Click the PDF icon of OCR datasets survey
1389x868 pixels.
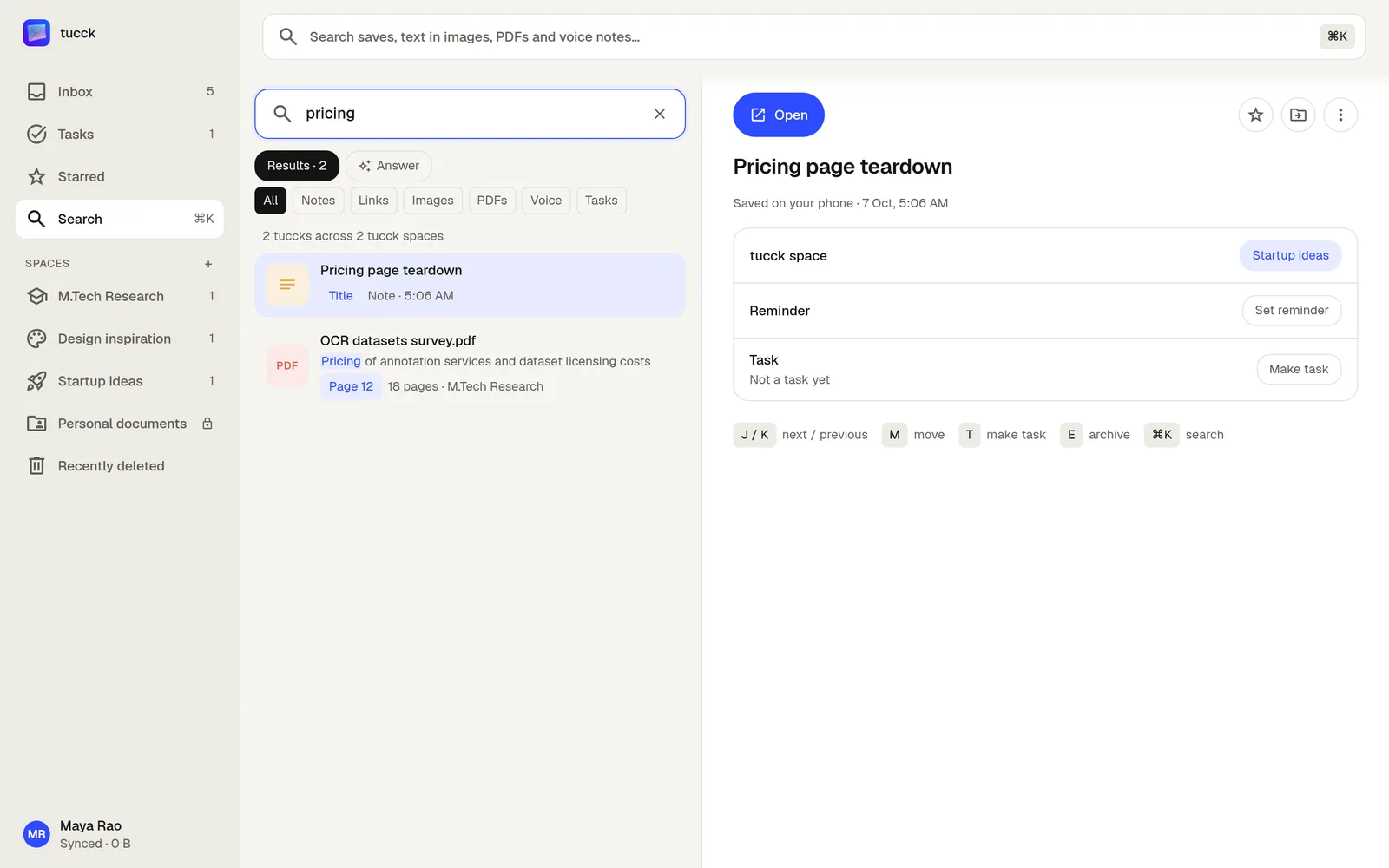(x=287, y=365)
